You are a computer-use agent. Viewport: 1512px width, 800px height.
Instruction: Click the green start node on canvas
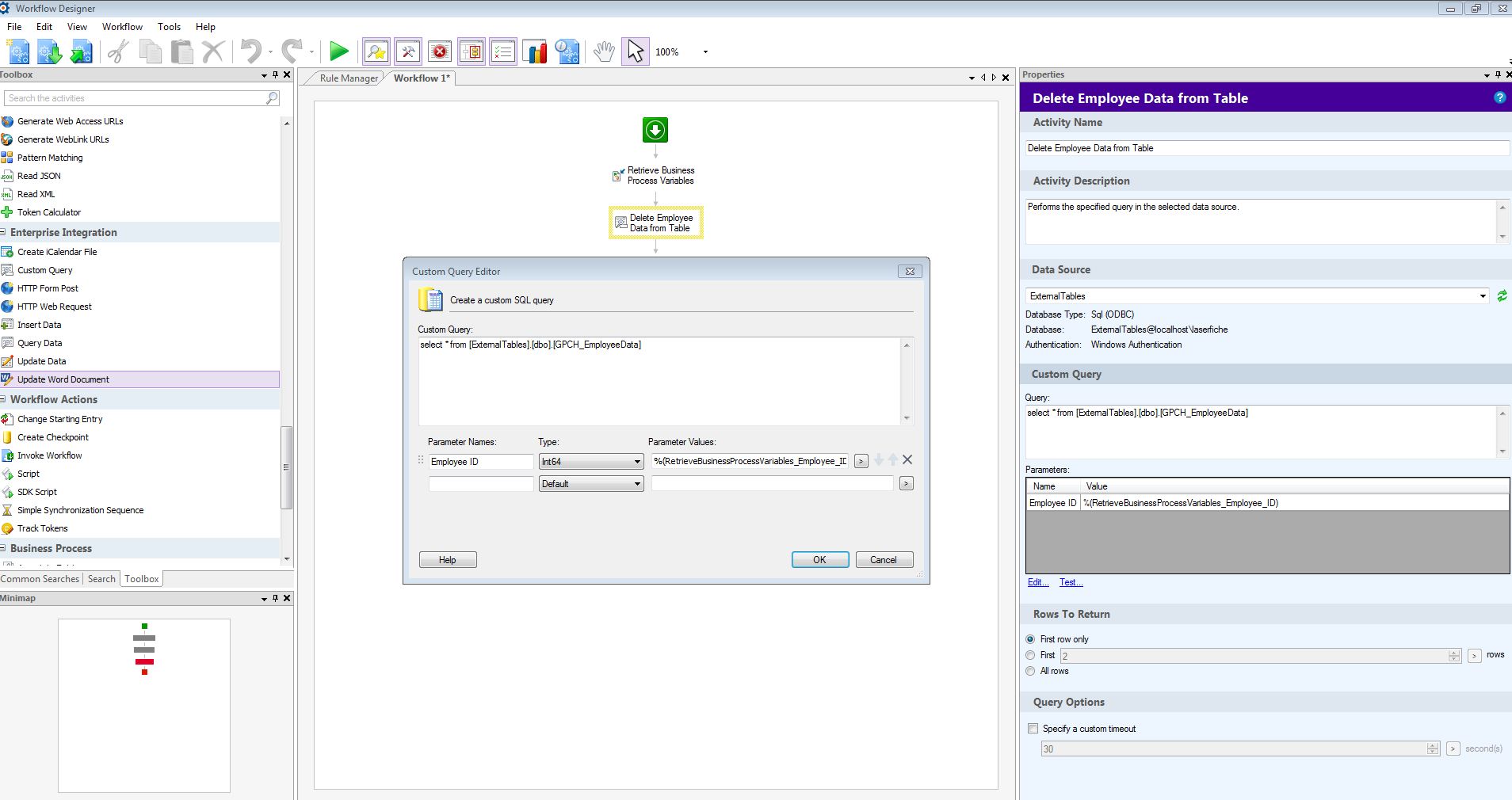[x=655, y=130]
